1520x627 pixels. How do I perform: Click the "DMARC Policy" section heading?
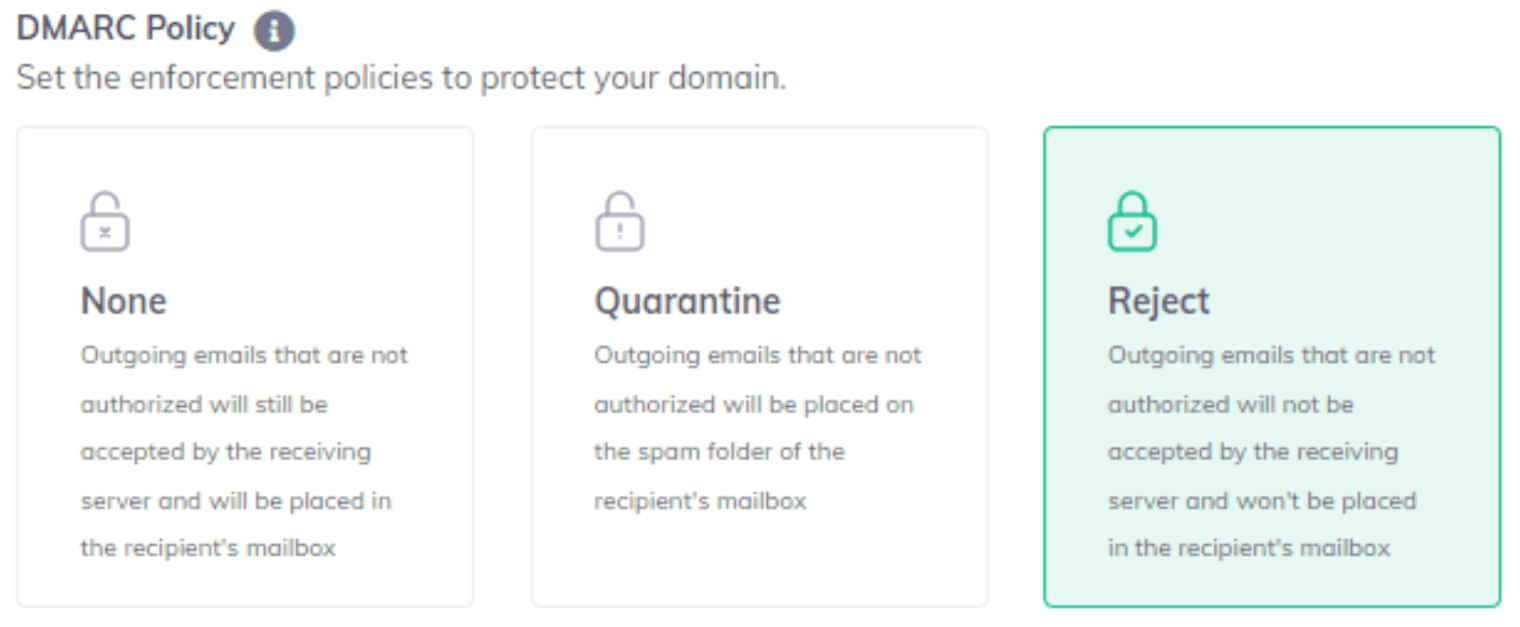(126, 29)
